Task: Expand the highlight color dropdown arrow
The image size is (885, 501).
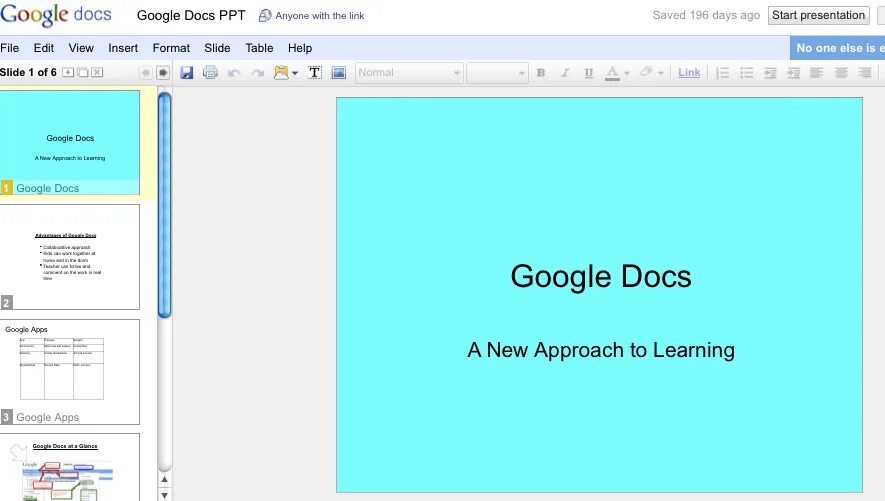Action: click(x=660, y=73)
